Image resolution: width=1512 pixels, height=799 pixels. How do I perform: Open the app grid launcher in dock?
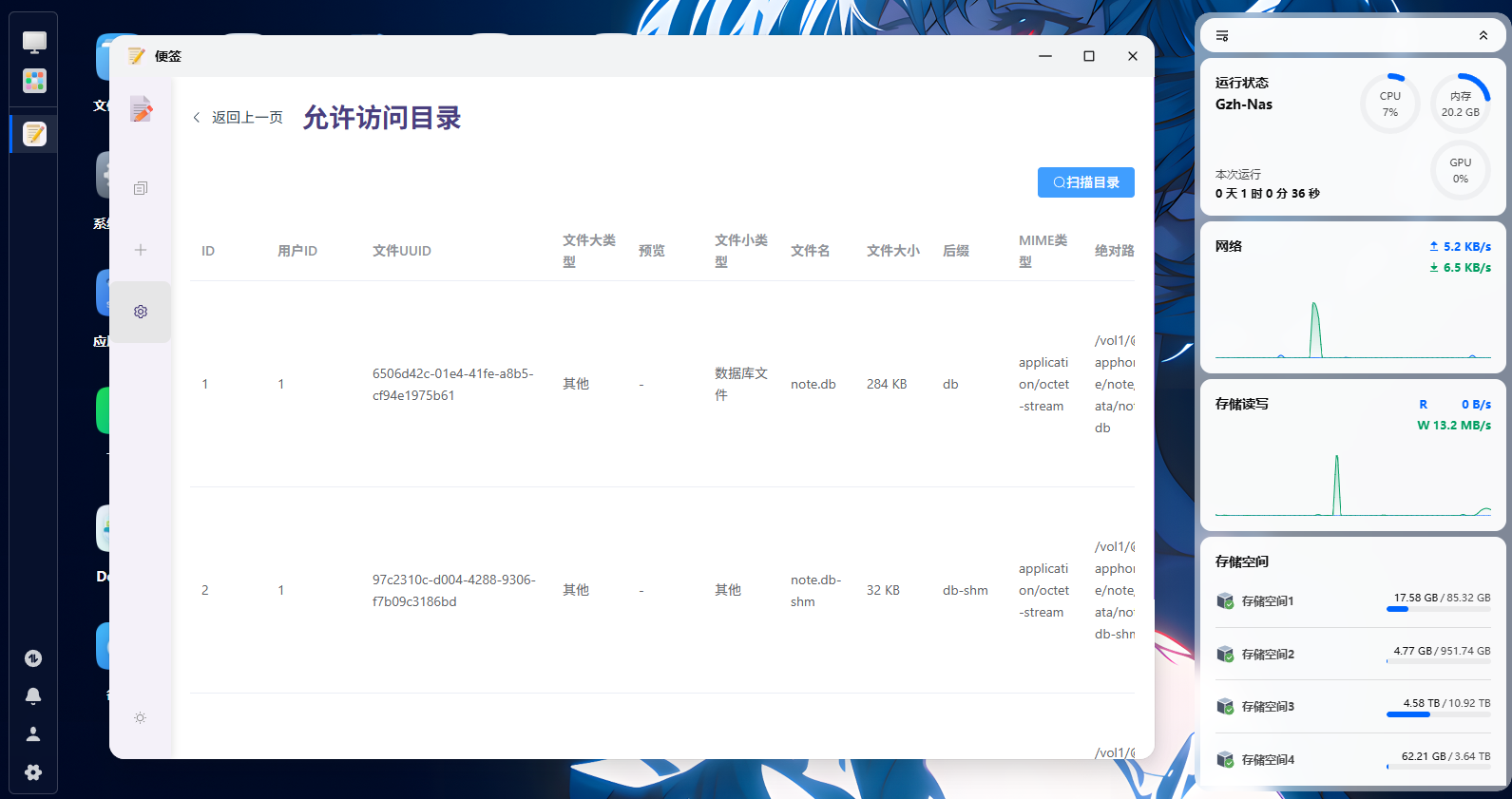coord(34,81)
